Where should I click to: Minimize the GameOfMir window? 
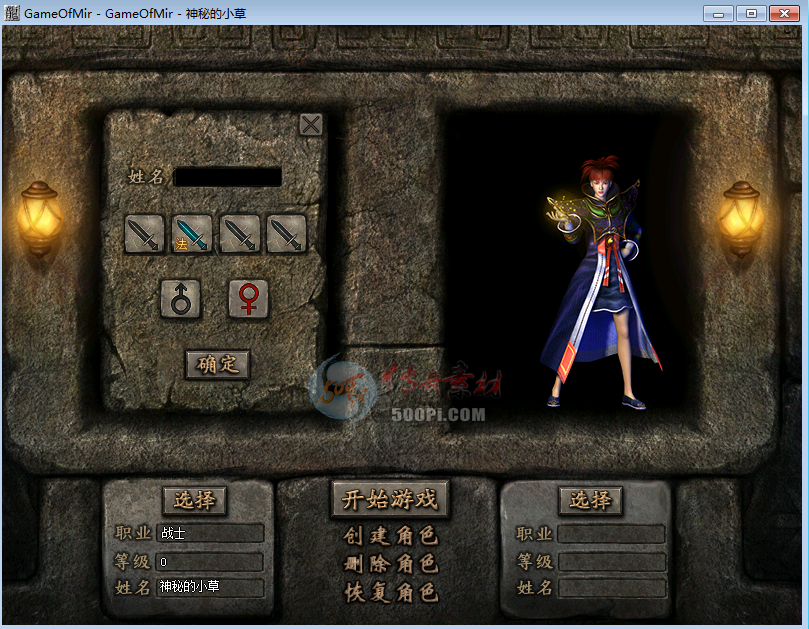coord(718,13)
